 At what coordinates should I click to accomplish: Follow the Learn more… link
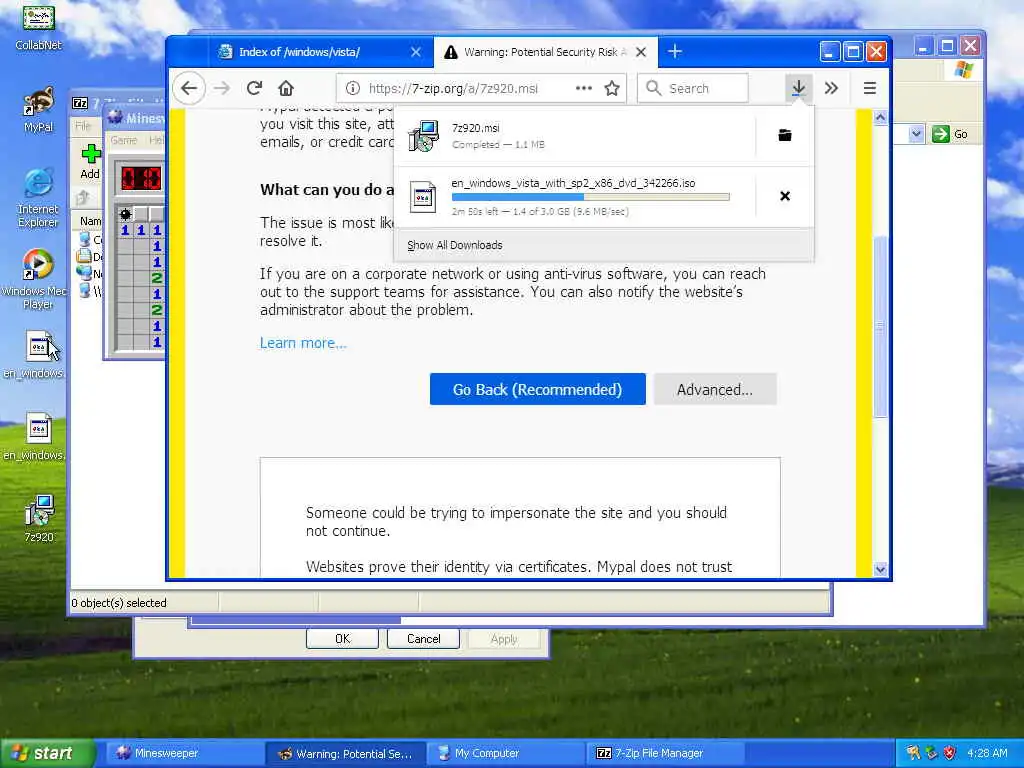click(x=303, y=343)
